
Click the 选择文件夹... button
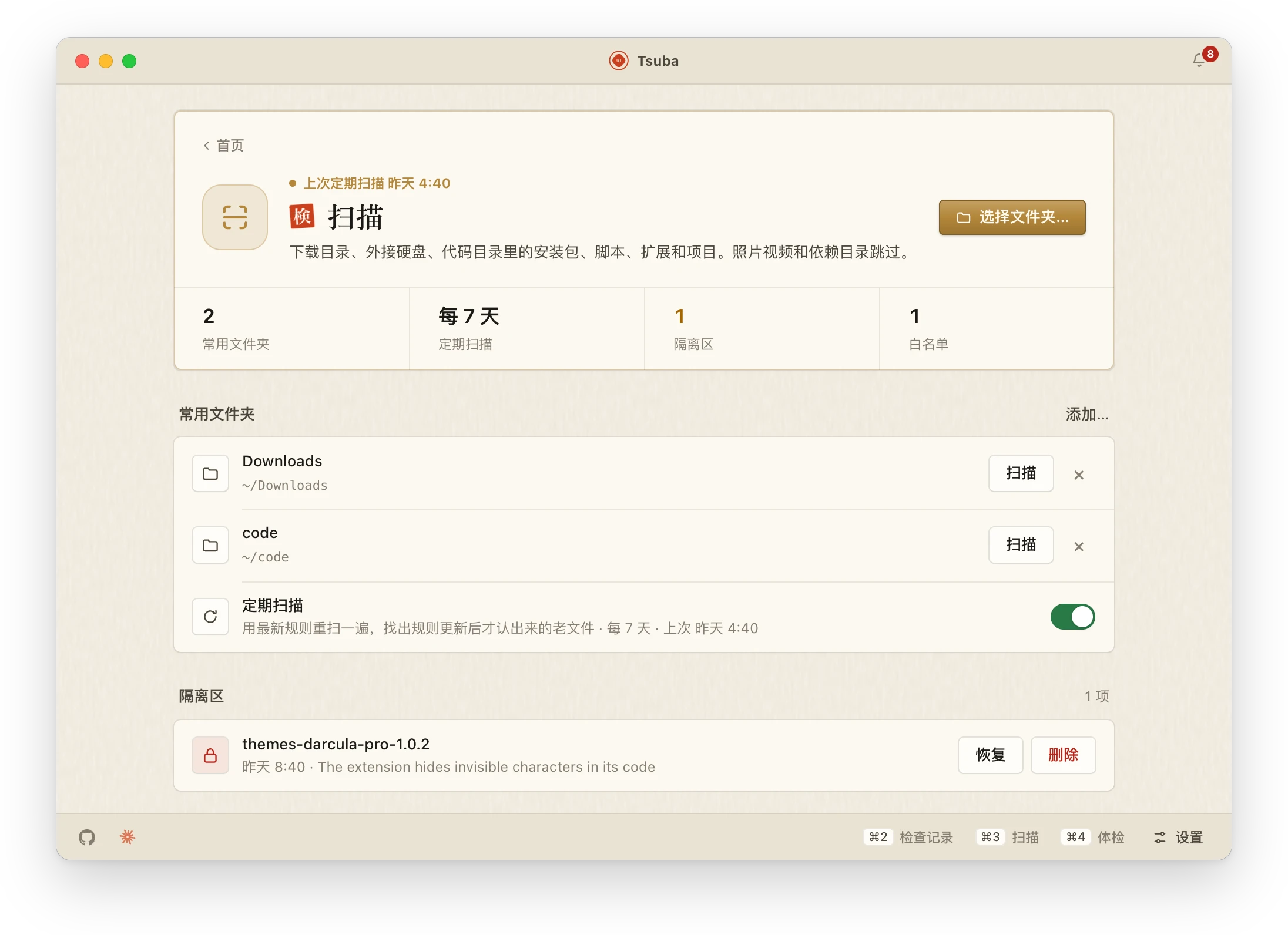pos(1012,217)
